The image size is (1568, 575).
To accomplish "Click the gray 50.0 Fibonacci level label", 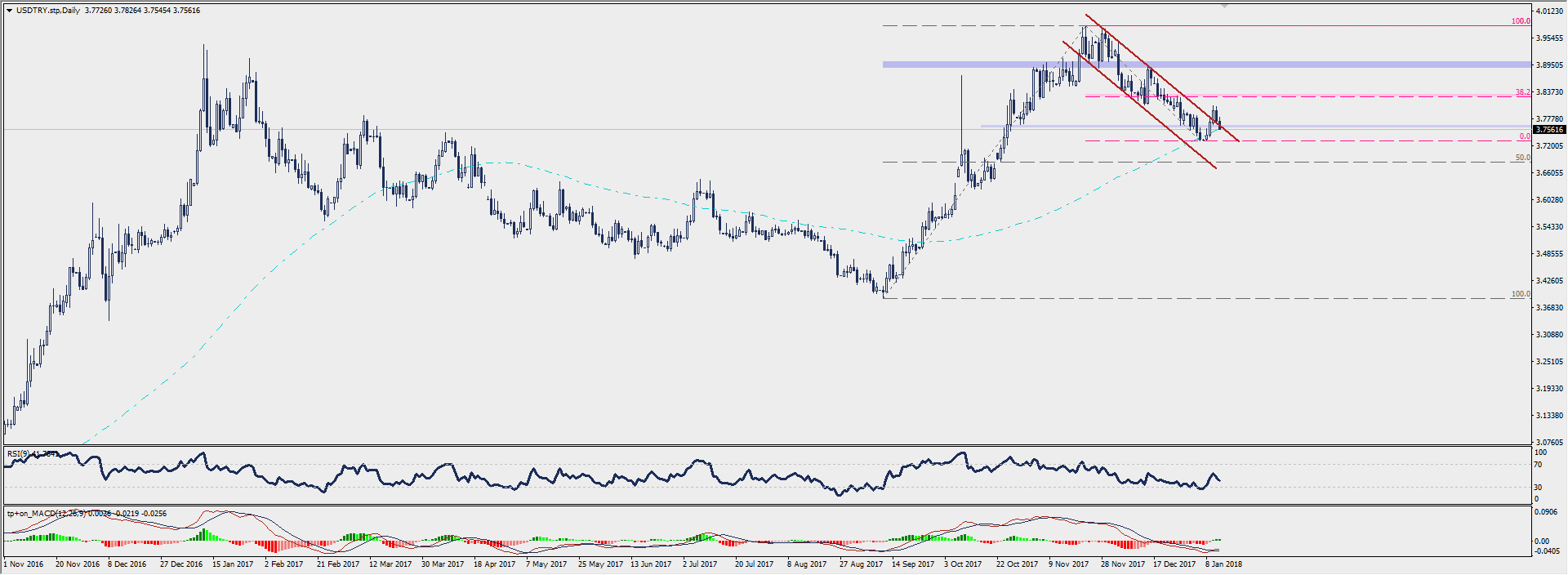I will coord(1523,158).
